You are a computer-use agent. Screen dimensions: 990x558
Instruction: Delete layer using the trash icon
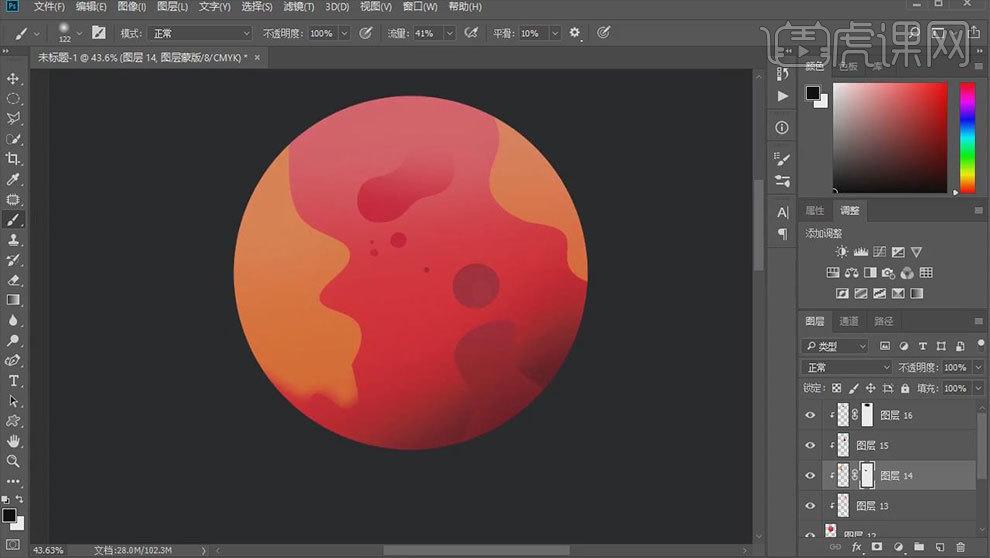click(961, 547)
